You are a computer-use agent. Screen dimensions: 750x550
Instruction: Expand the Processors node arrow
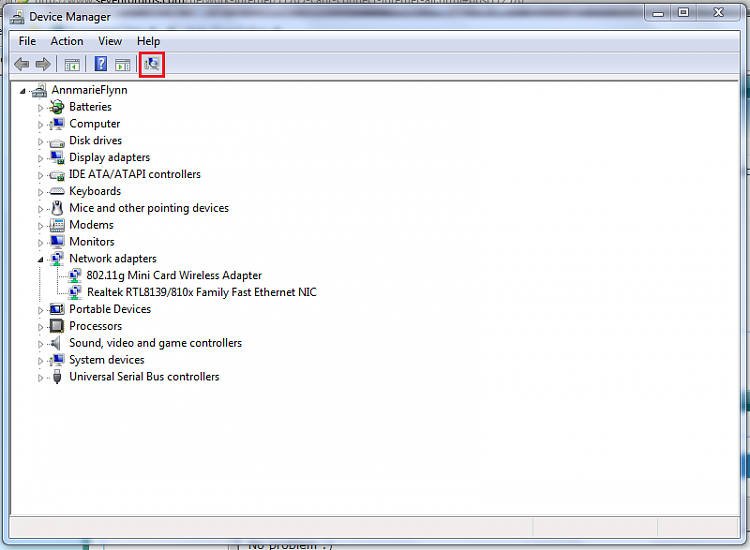pos(40,327)
